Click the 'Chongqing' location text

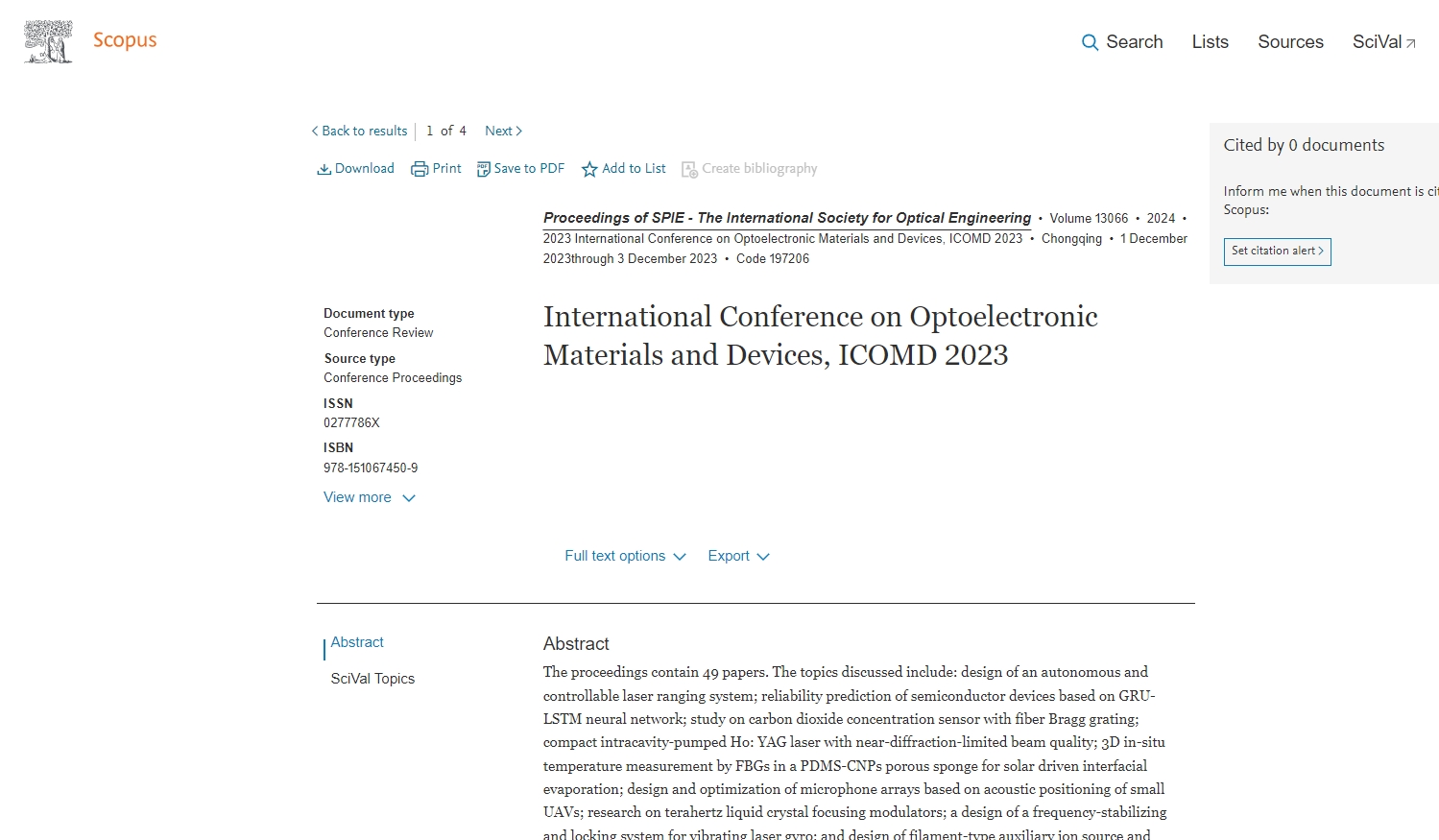coord(1071,238)
